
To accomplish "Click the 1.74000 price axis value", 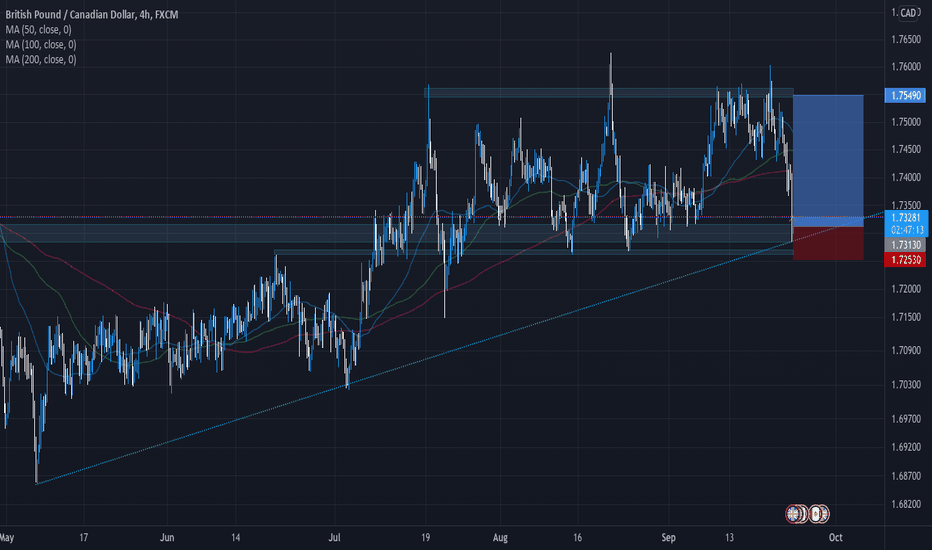I will point(906,177).
